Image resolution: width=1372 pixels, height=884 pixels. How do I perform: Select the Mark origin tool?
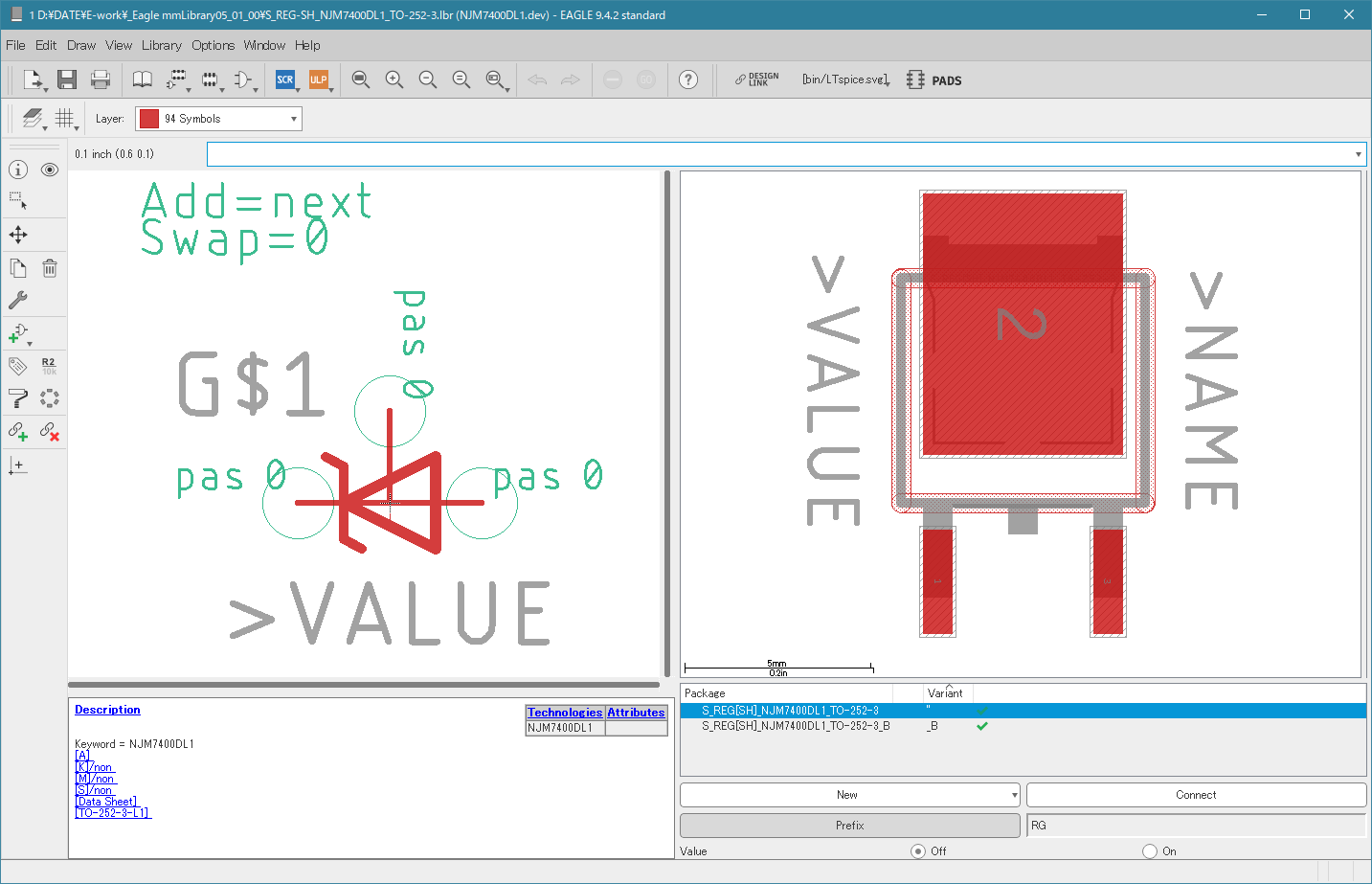18,465
